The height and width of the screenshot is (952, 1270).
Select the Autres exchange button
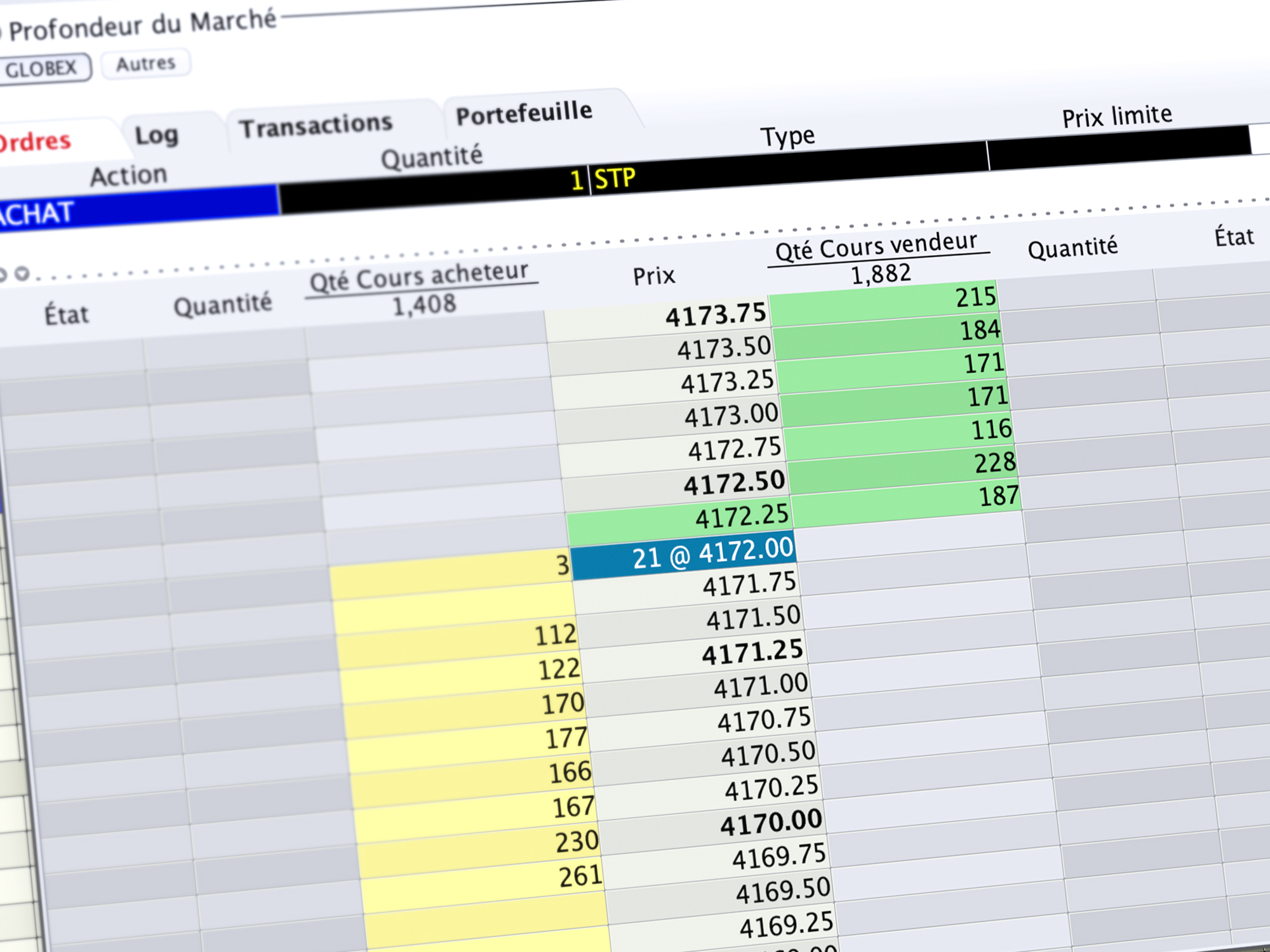click(x=145, y=63)
